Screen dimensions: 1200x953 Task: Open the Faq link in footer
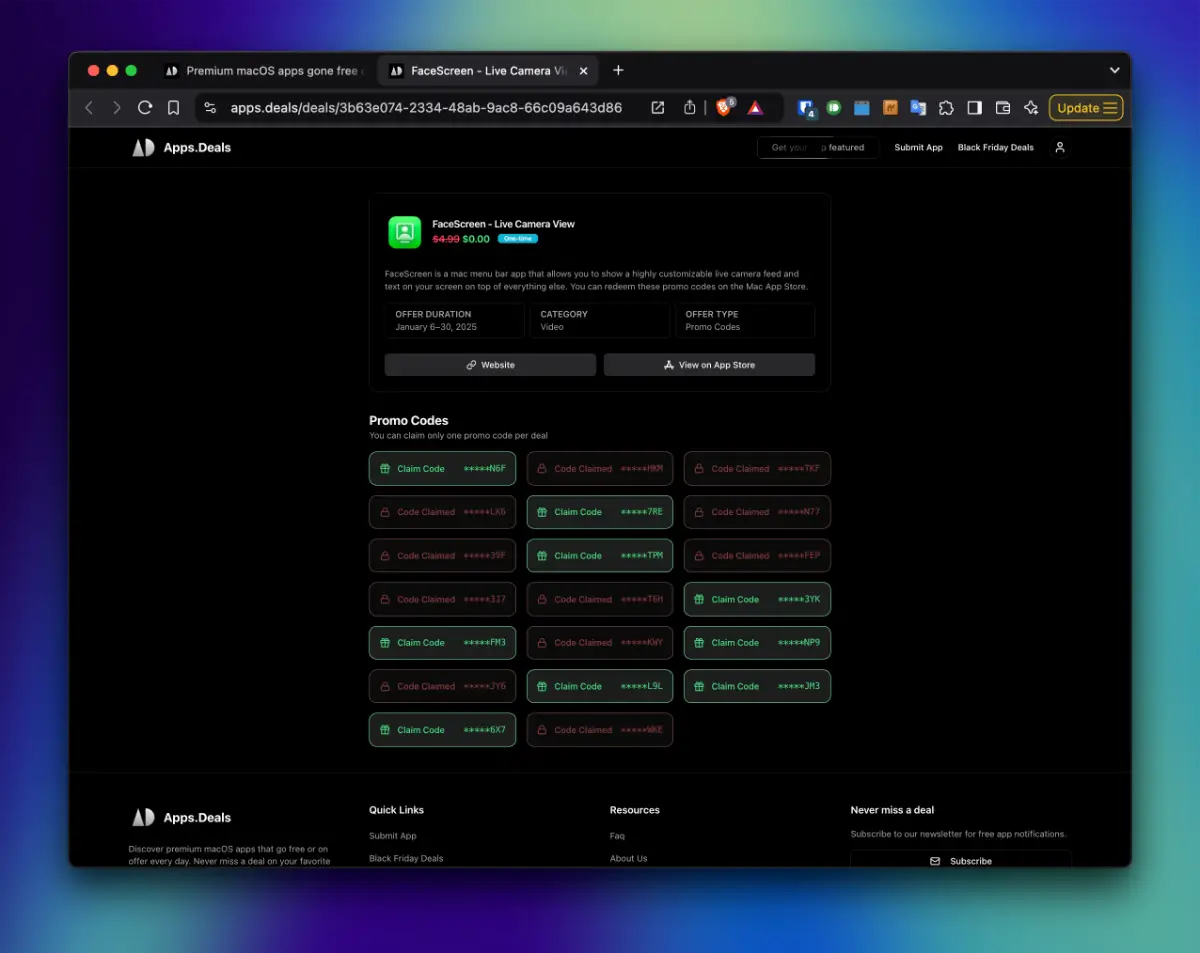[x=617, y=836]
